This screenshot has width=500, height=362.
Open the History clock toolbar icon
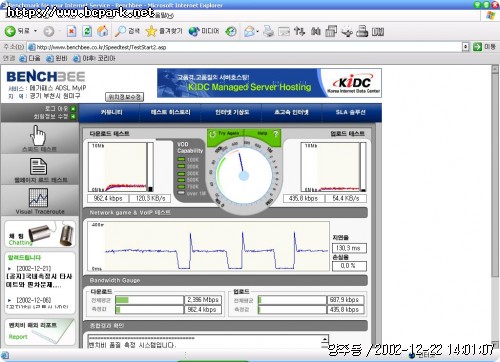click(x=231, y=31)
